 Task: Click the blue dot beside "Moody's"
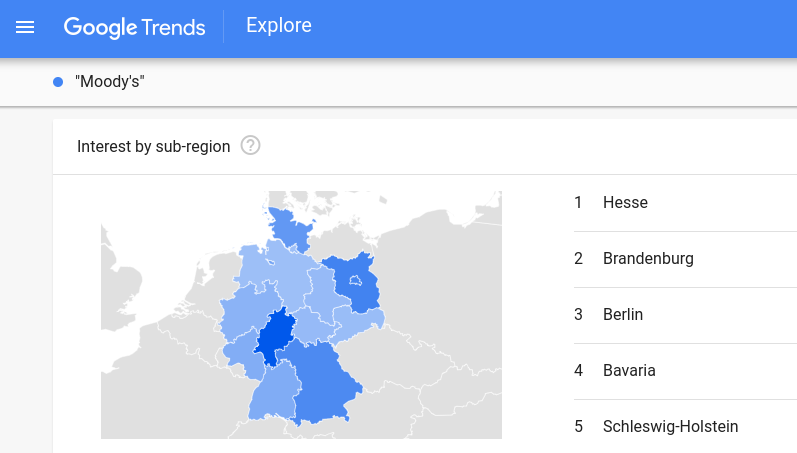click(x=58, y=82)
